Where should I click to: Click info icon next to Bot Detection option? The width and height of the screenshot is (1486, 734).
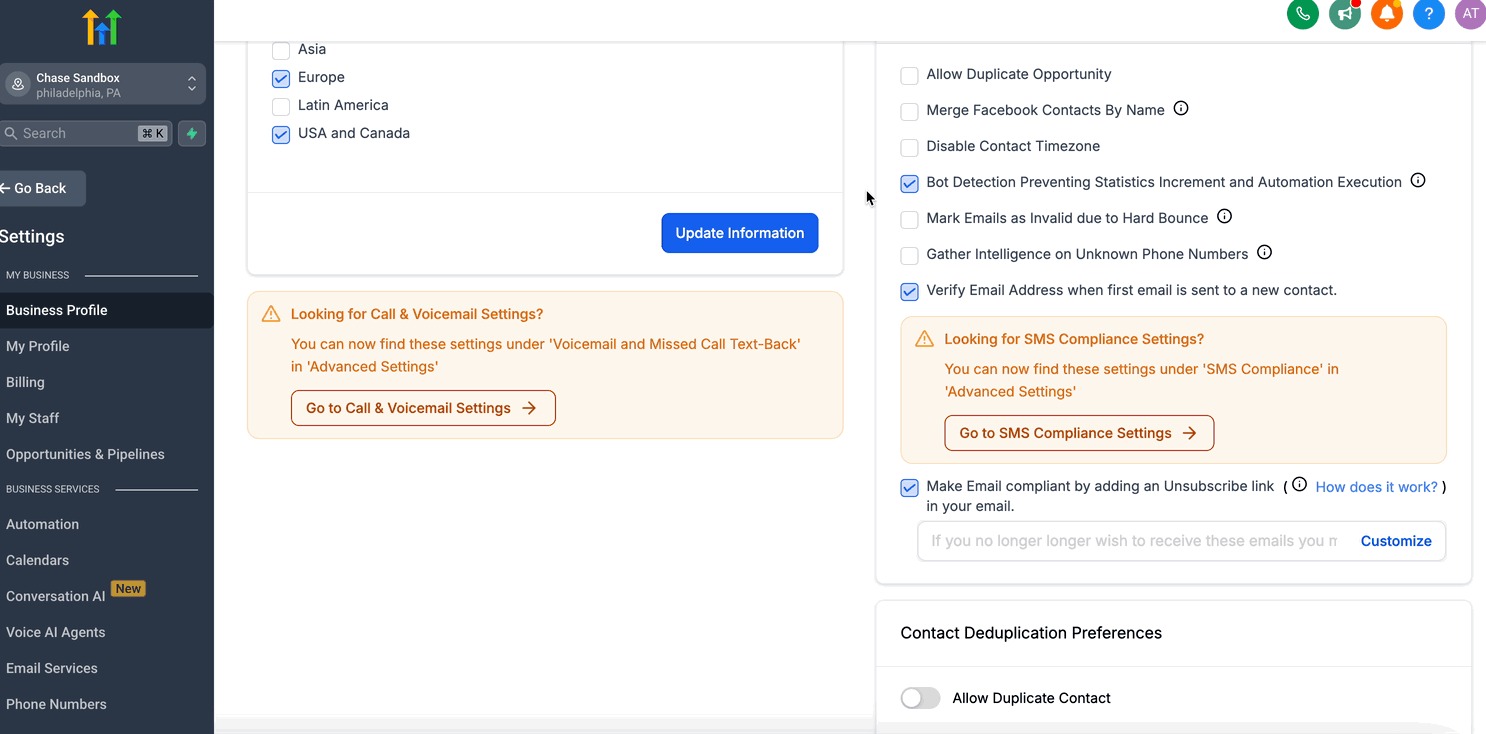tap(1417, 181)
